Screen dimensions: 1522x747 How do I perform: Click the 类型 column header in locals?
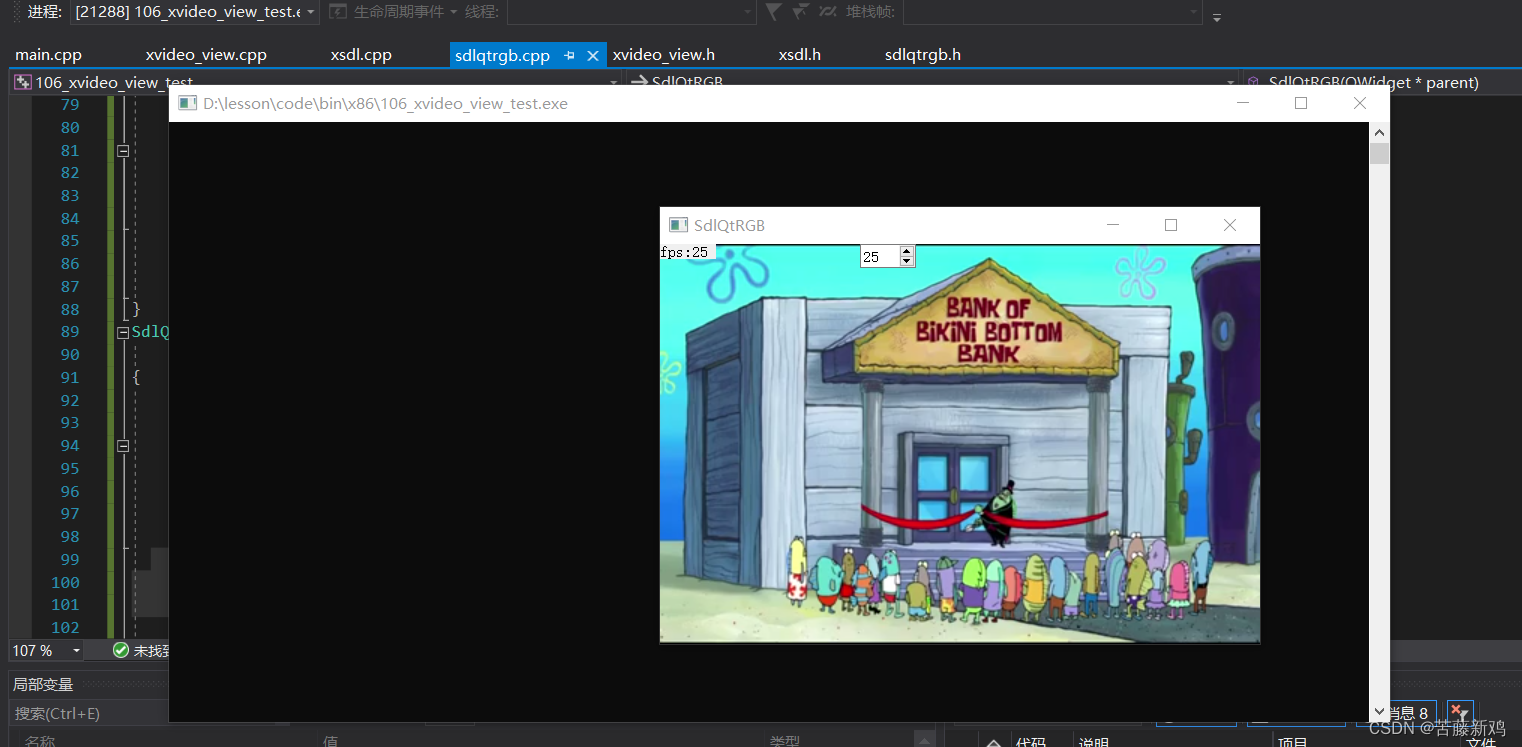(785, 741)
